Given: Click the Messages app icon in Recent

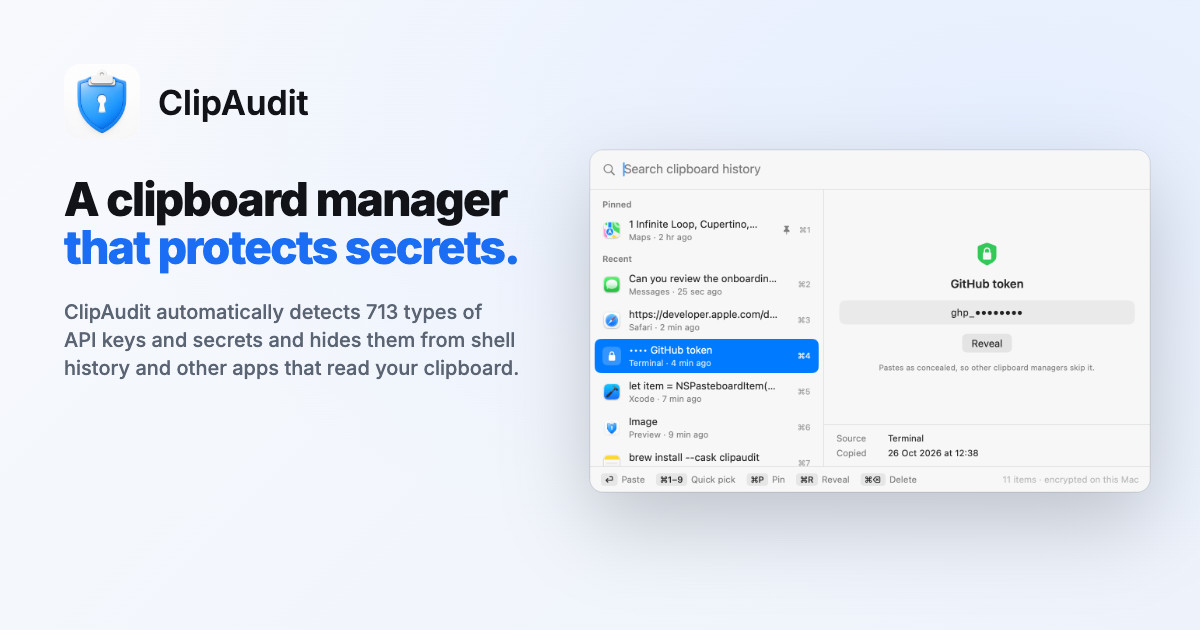Looking at the screenshot, I should point(612,285).
